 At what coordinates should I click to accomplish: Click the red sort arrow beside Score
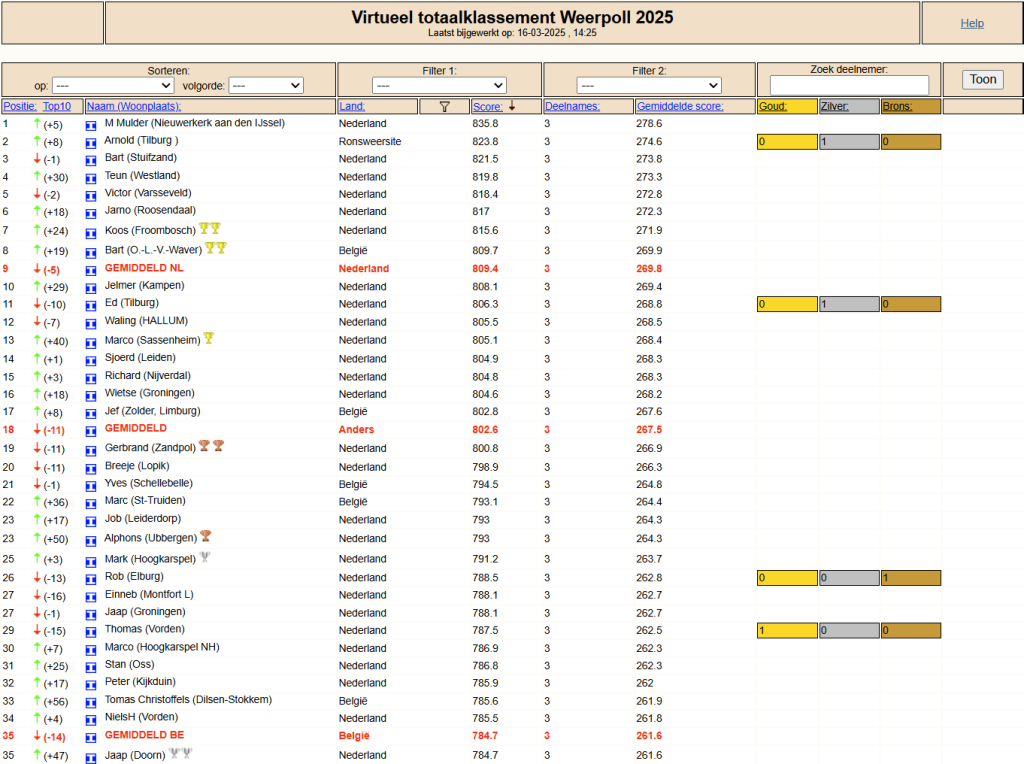[512, 106]
